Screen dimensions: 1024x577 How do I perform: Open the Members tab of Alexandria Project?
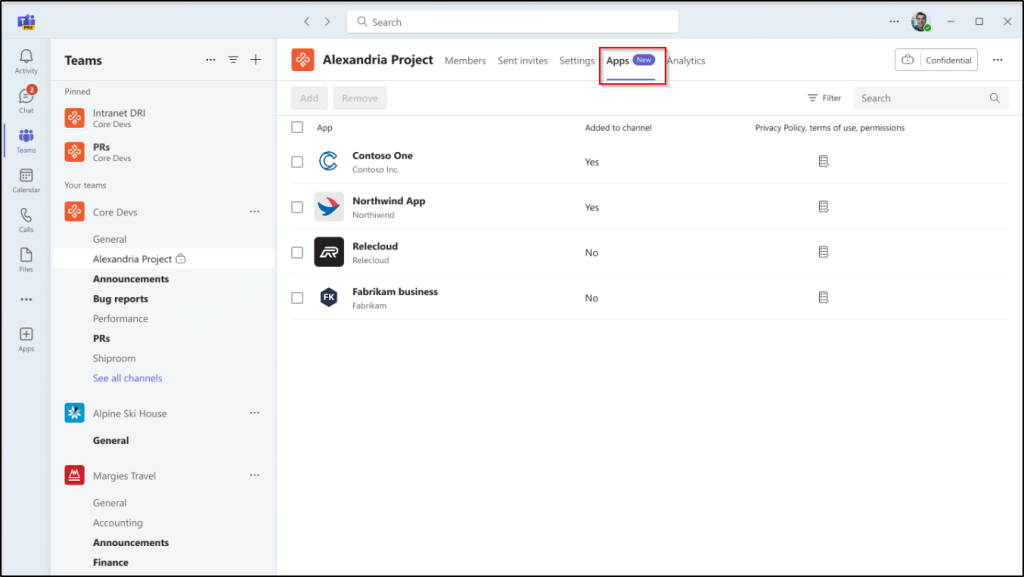tap(465, 60)
